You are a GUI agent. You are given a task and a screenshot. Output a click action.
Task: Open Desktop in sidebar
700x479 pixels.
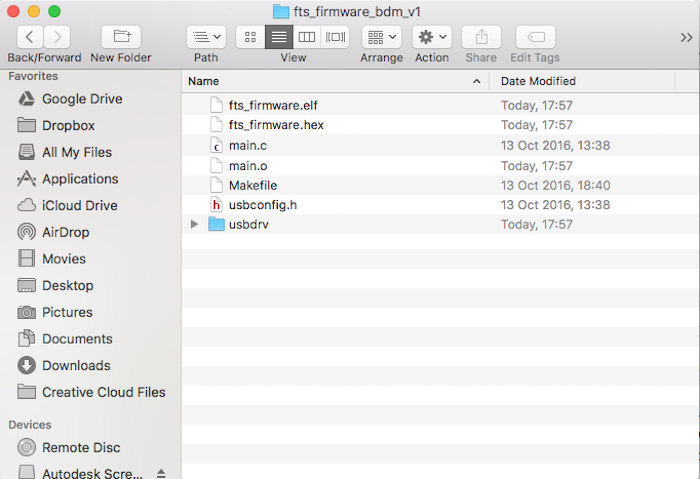(67, 285)
